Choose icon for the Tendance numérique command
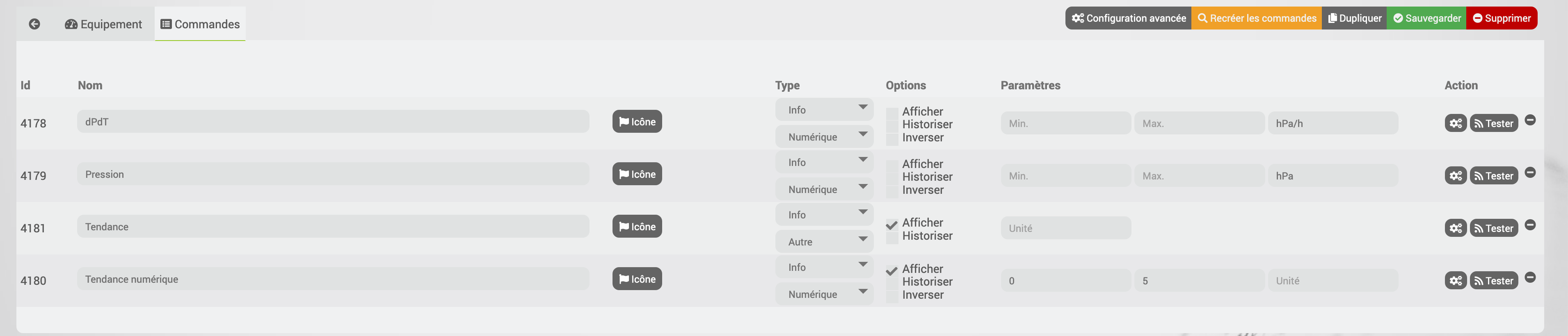The height and width of the screenshot is (336, 1568). click(x=637, y=279)
